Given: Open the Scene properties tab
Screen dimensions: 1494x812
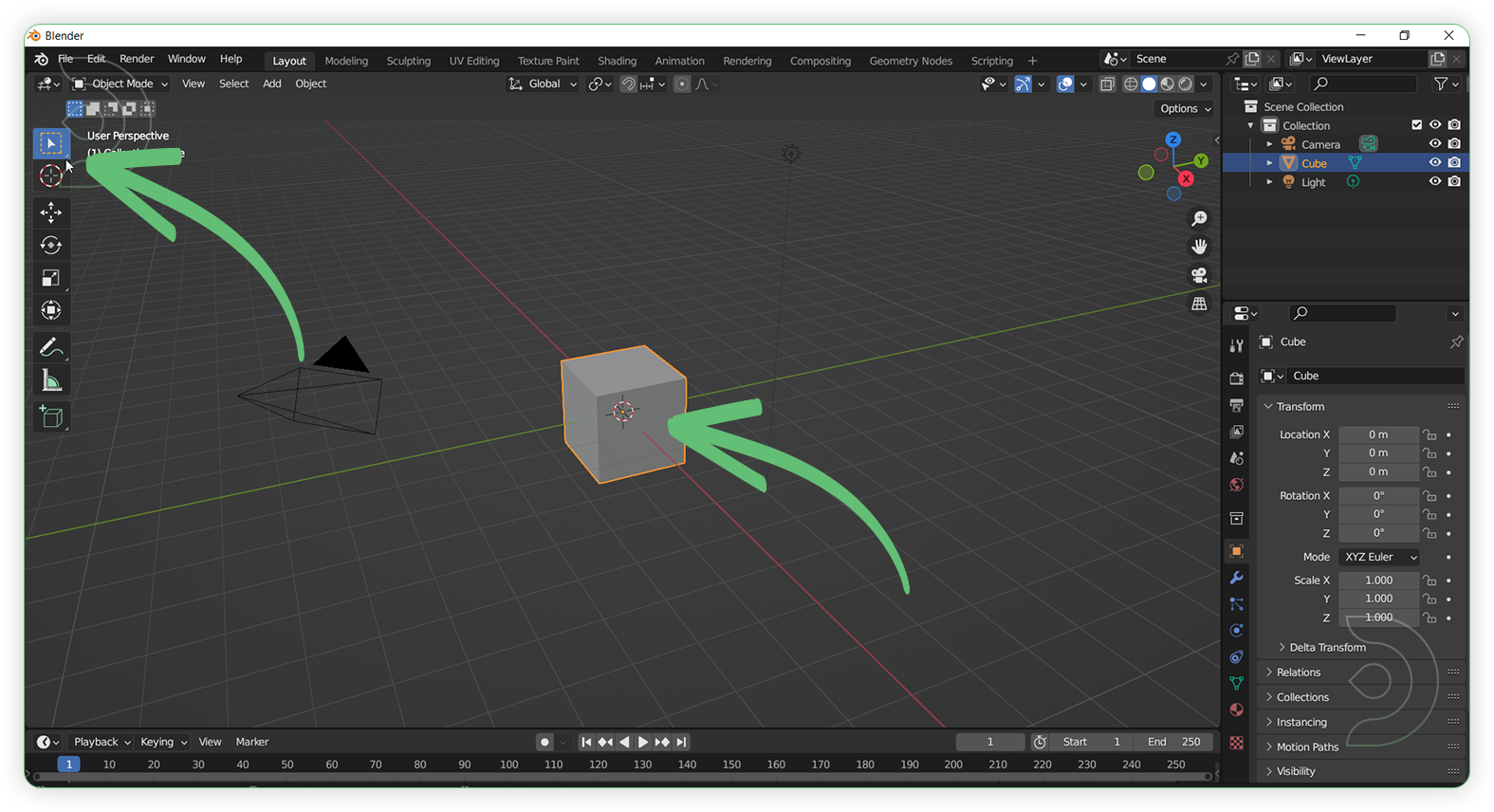Looking at the screenshot, I should point(1236,458).
